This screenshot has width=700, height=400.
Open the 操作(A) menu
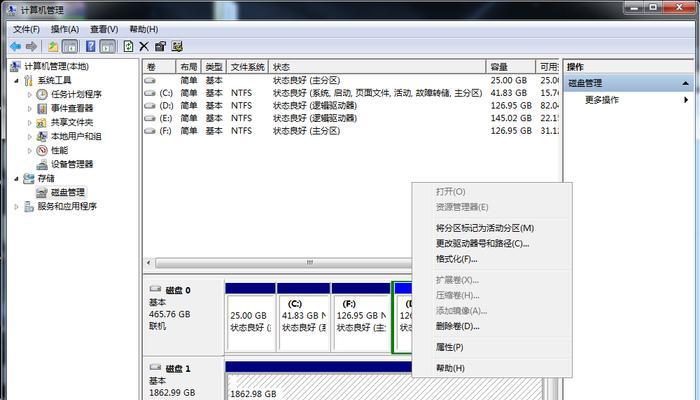(x=65, y=29)
